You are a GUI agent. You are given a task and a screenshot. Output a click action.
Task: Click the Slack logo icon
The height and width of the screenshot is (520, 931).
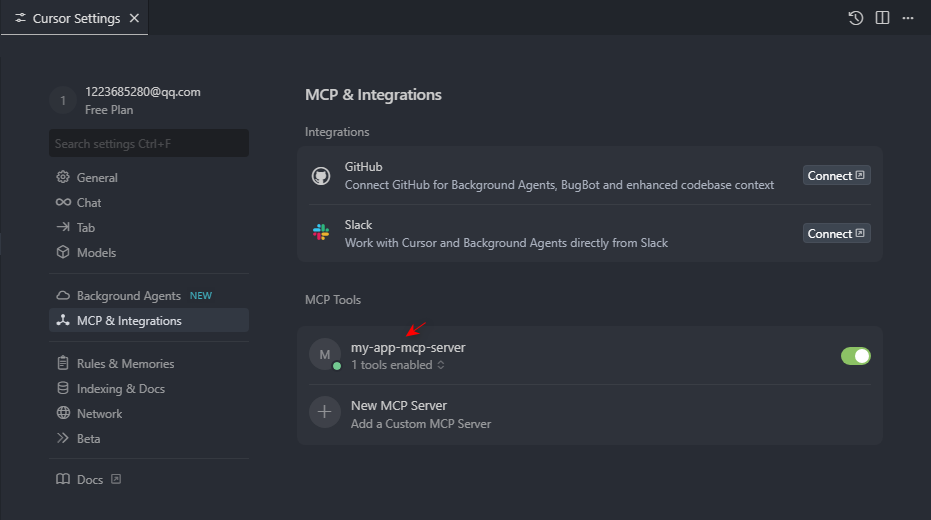[321, 233]
